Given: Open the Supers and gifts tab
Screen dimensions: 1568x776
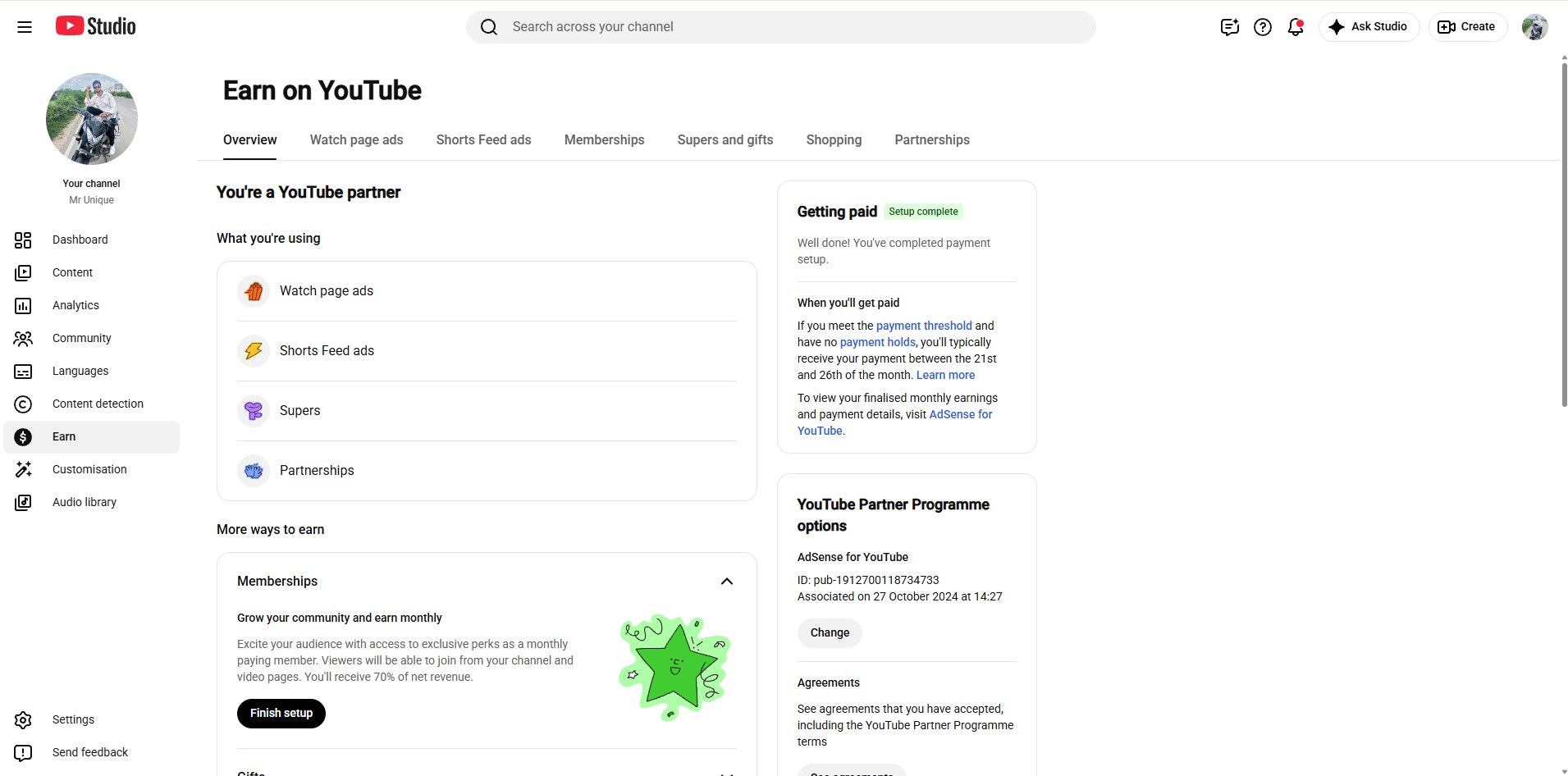Looking at the screenshot, I should [725, 139].
